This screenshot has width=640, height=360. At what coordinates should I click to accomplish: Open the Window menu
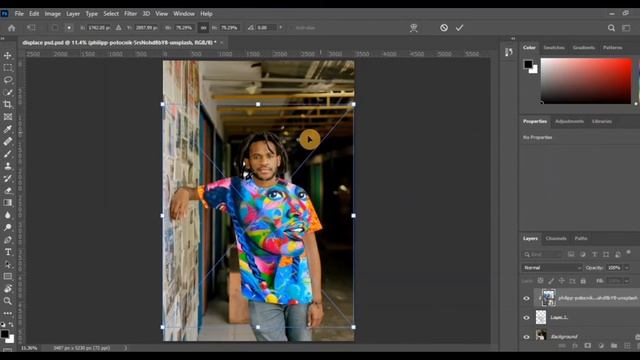point(184,13)
